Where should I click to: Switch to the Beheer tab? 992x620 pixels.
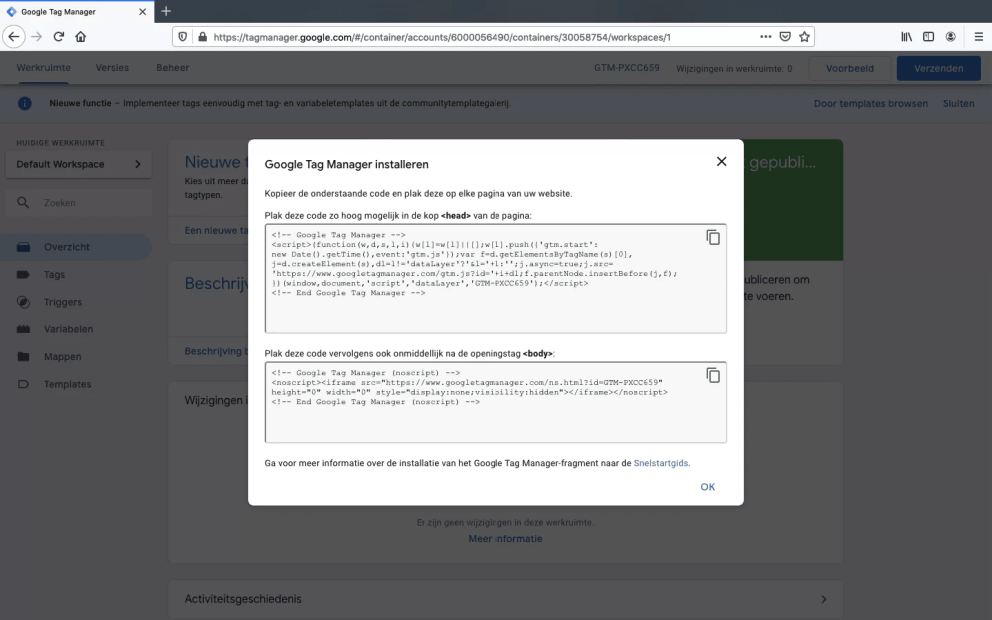[173, 68]
